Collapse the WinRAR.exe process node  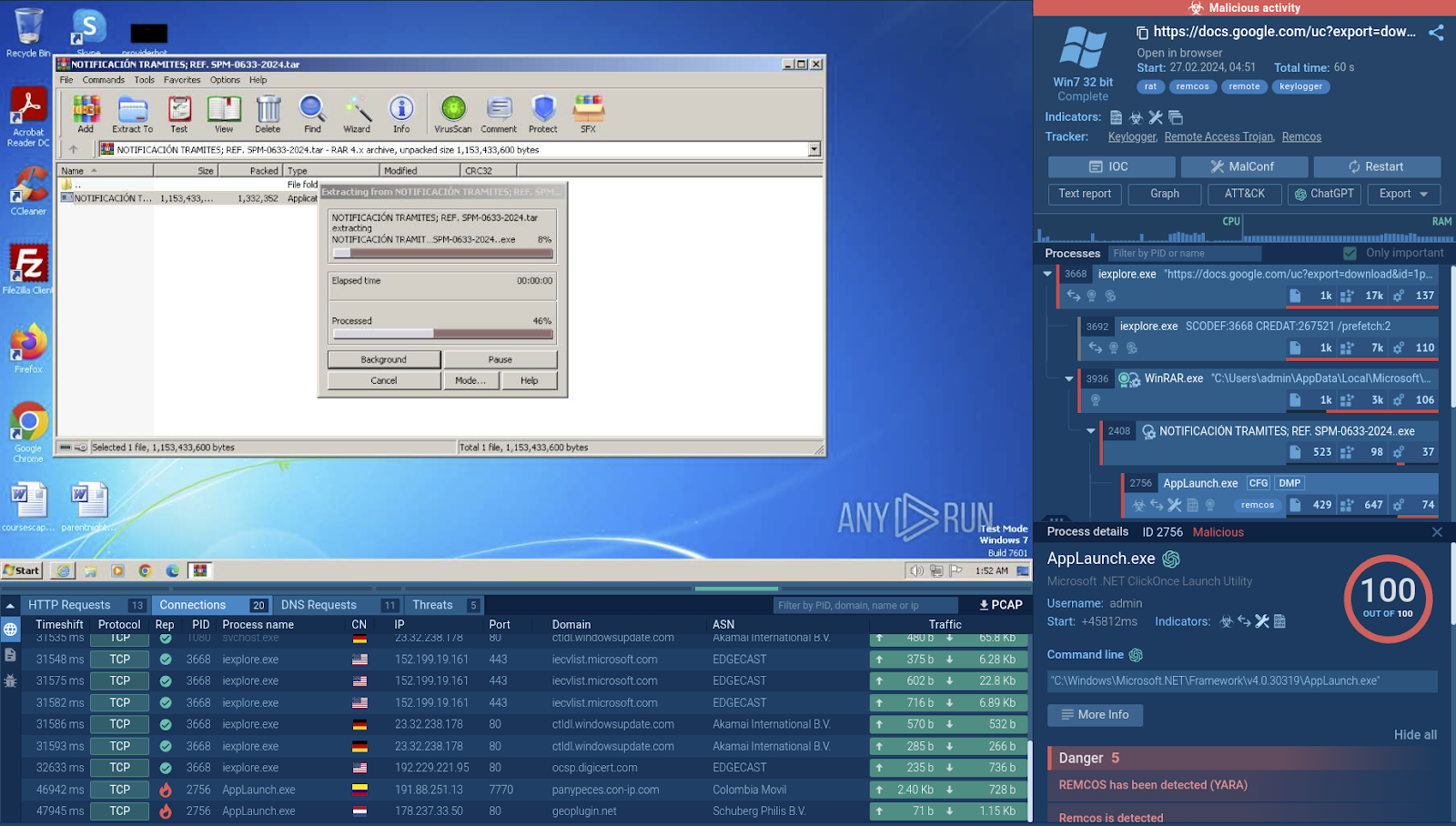[1069, 378]
